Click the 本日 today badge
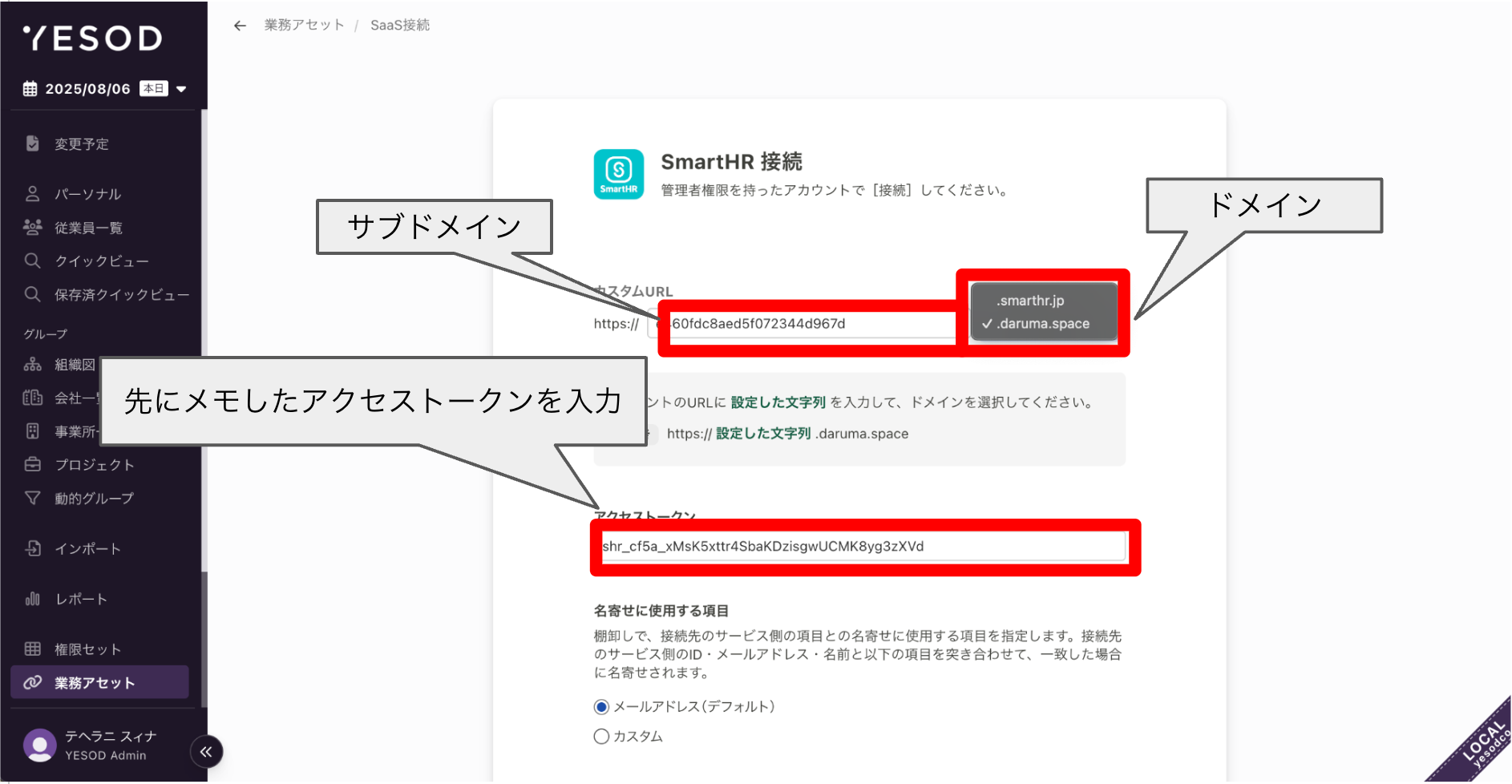This screenshot has width=1512, height=784. point(154,89)
